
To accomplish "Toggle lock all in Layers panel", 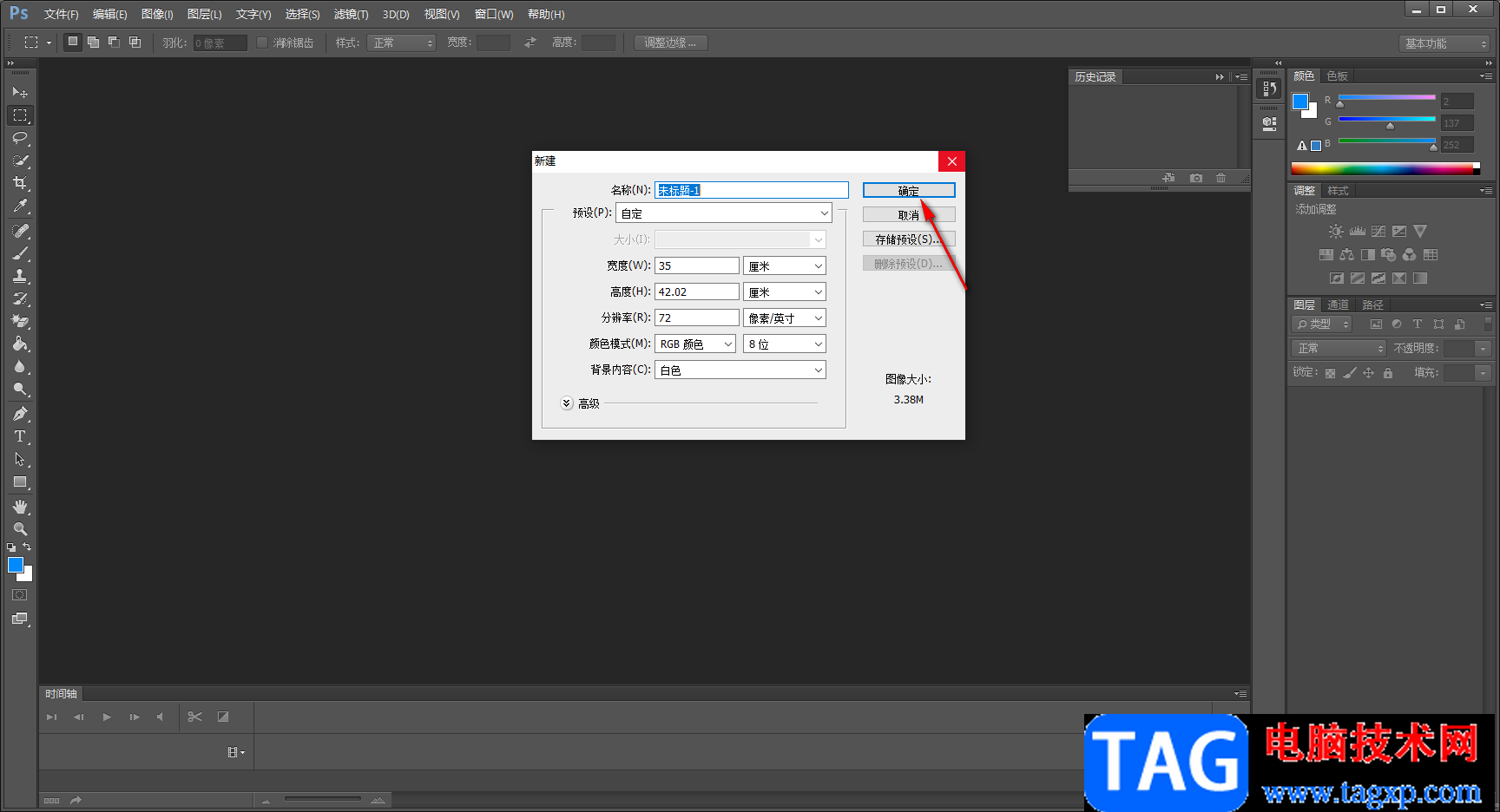I will click(1388, 373).
